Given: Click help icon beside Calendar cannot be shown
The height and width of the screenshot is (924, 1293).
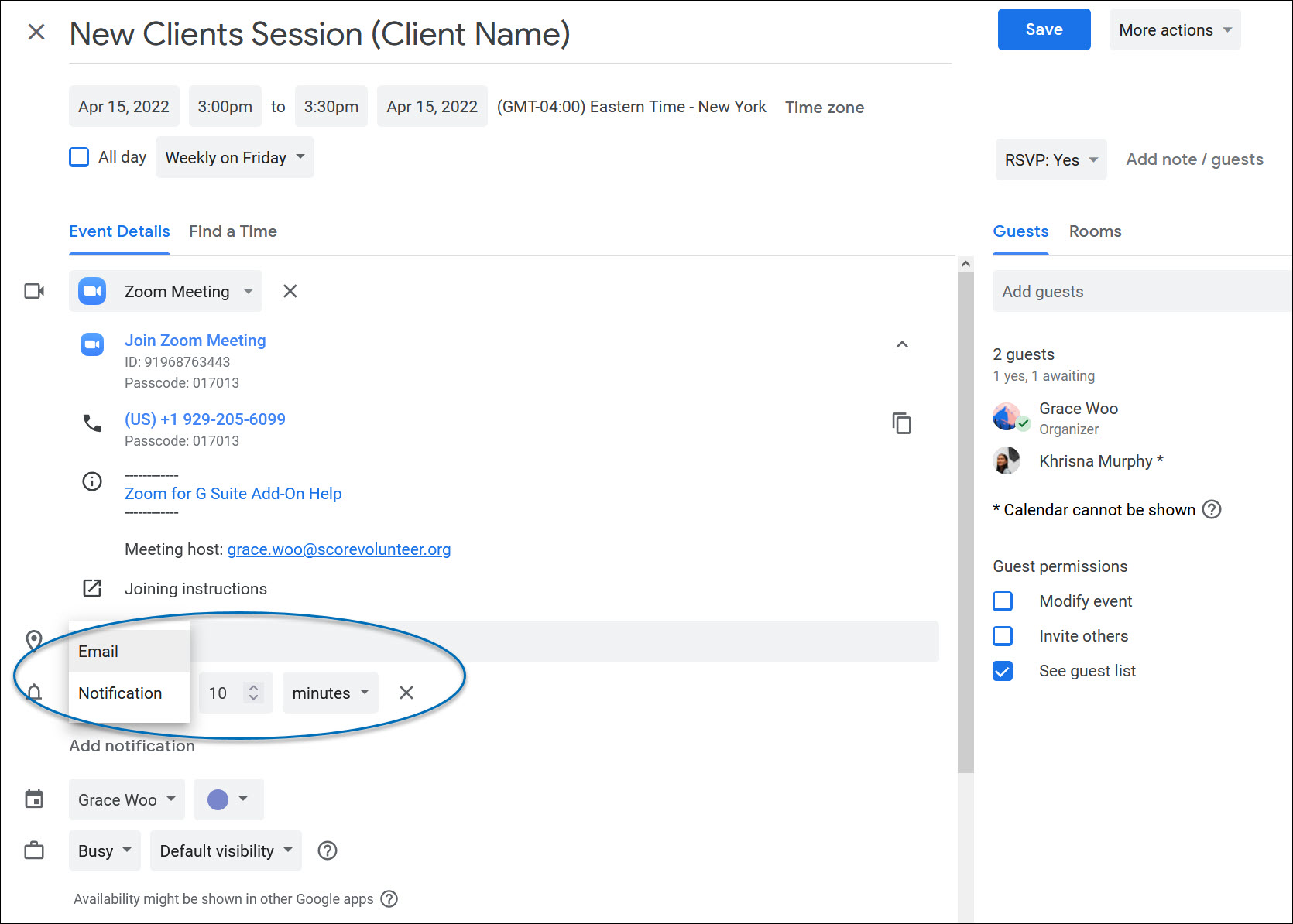Looking at the screenshot, I should click(1212, 509).
